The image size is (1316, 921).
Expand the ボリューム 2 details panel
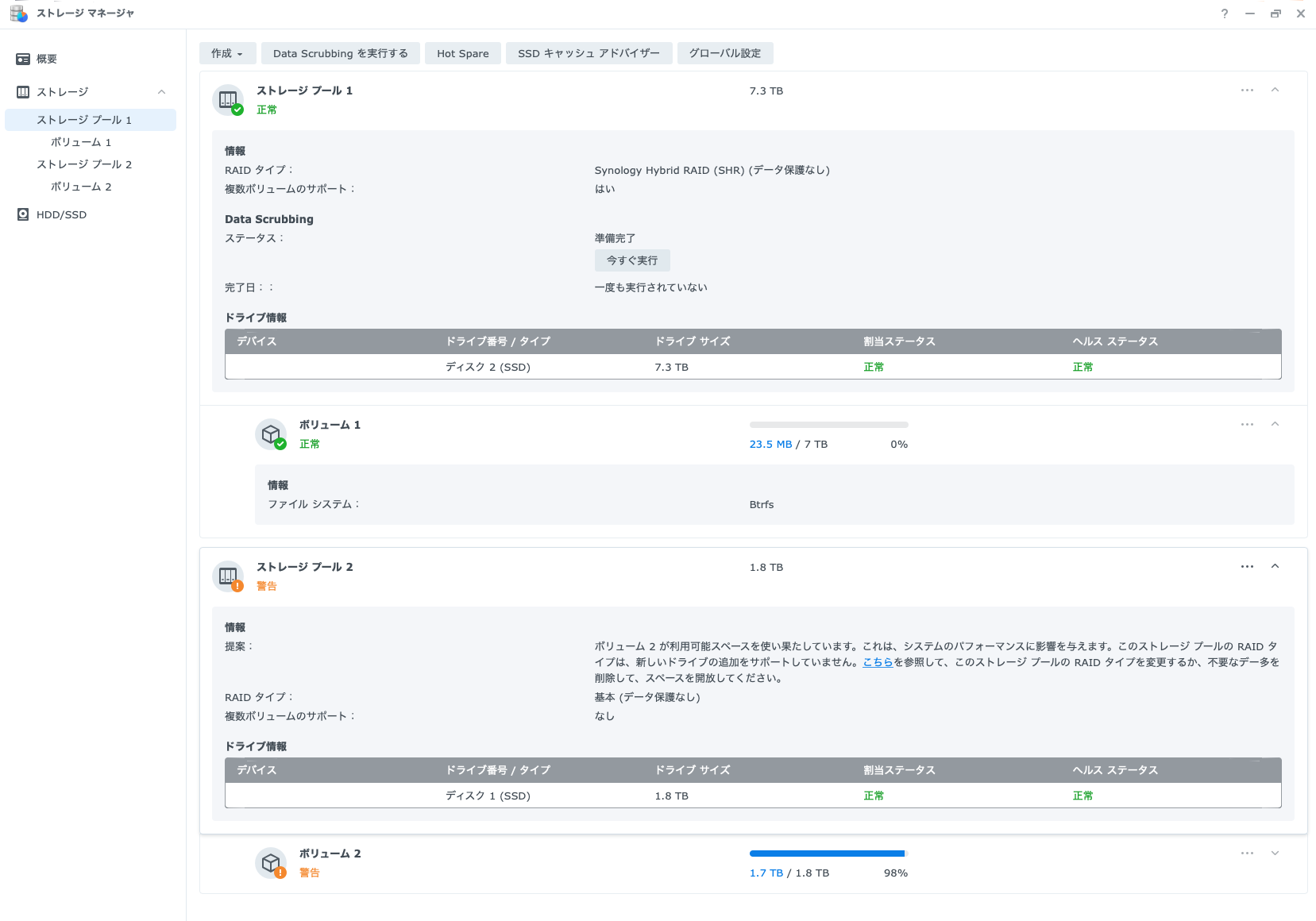pyautogui.click(x=1275, y=854)
